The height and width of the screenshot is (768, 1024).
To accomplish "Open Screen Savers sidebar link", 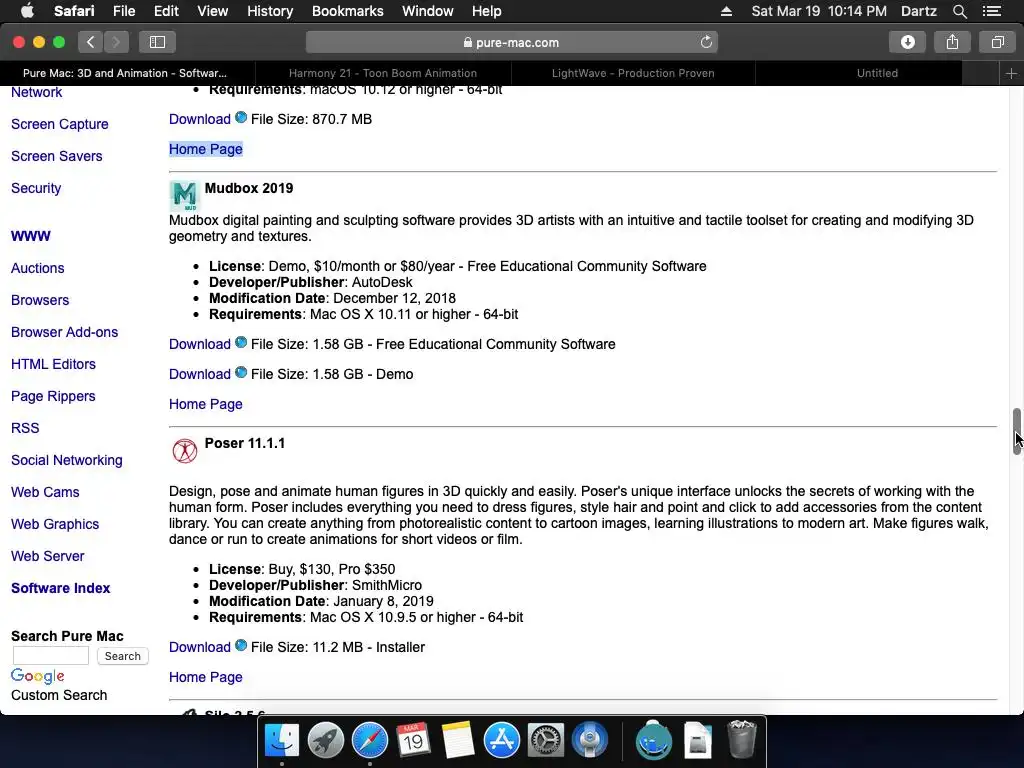I will point(57,156).
